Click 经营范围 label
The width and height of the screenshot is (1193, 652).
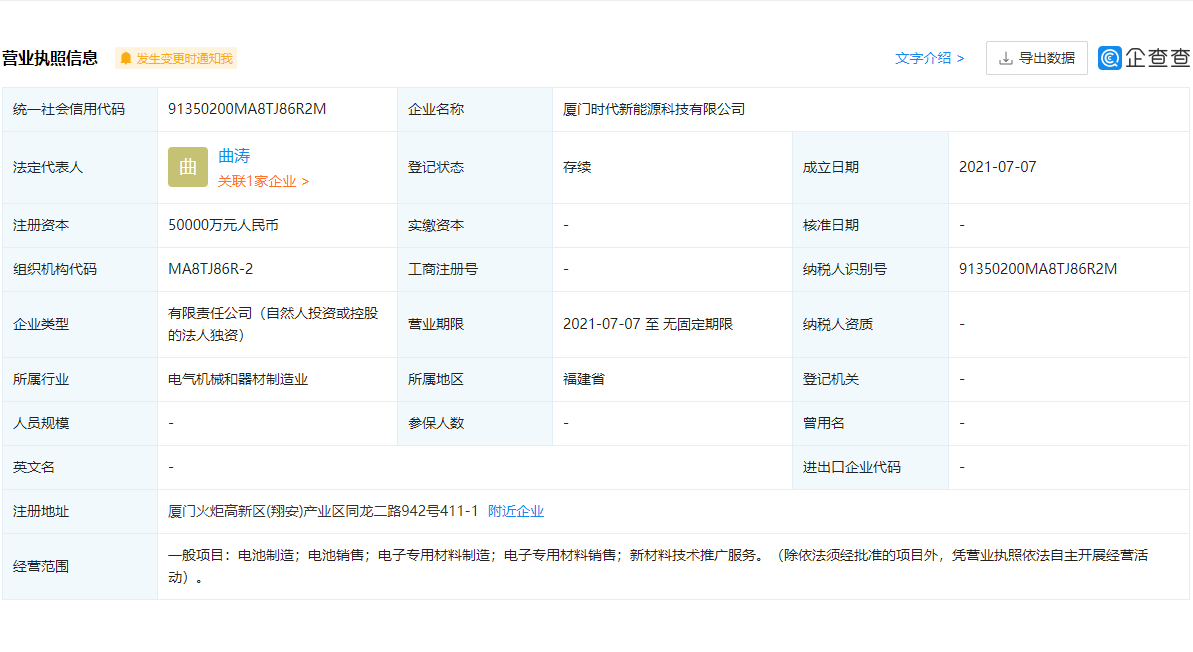pyautogui.click(x=41, y=566)
